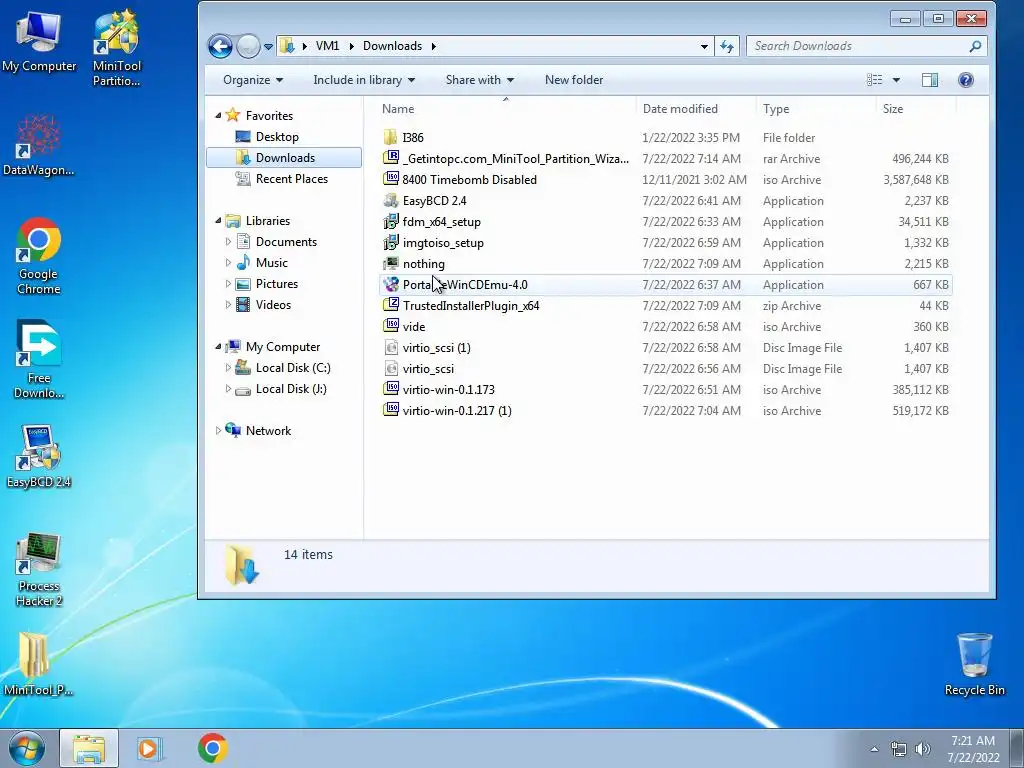Open the Start menu orb
This screenshot has width=1024, height=768.
(x=27, y=749)
